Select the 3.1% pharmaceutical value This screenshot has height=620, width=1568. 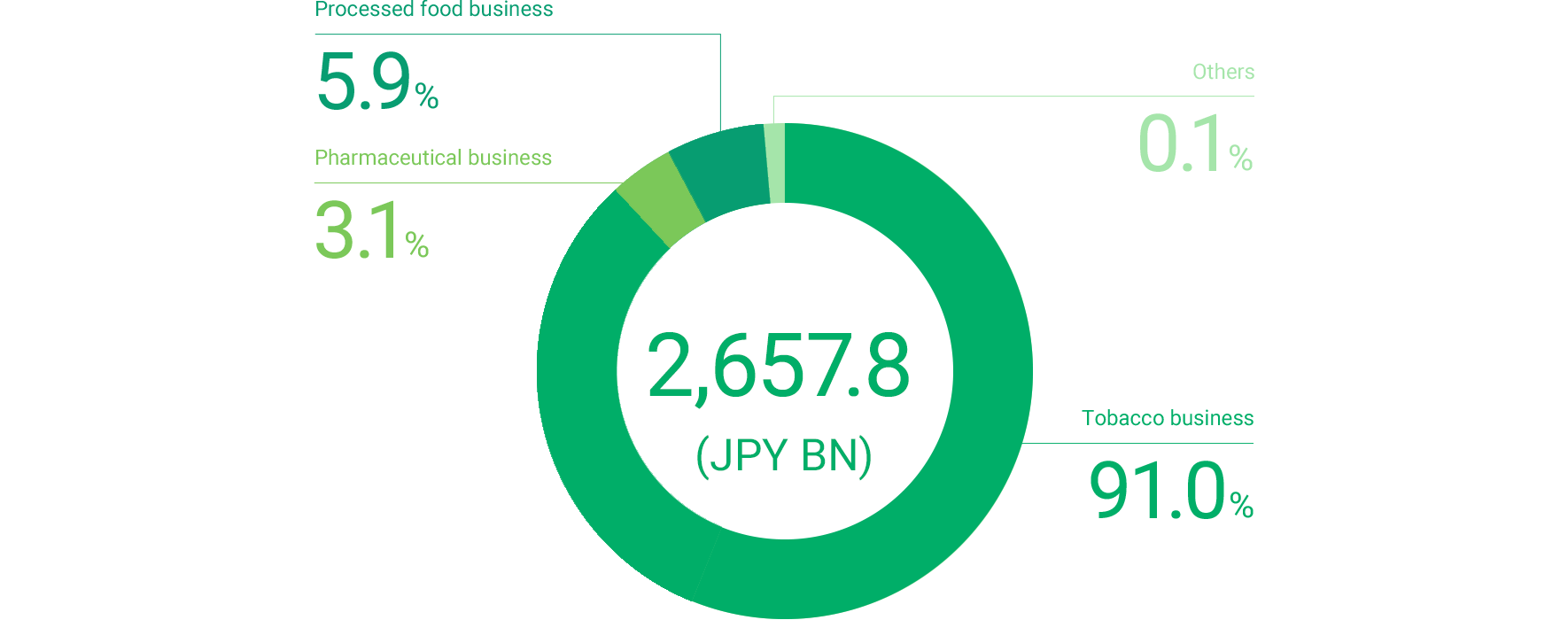372,230
